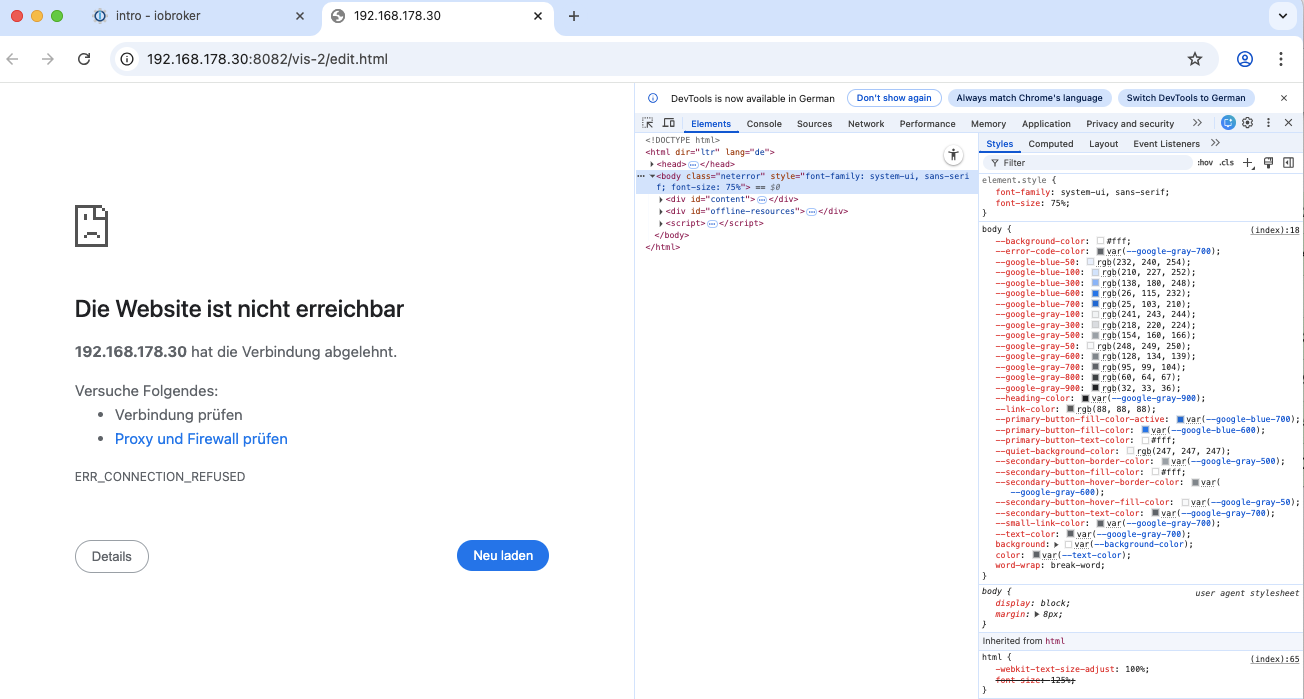Toggle the :hov element state panel
Viewport: 1304px width, 699px height.
pyautogui.click(x=1205, y=162)
